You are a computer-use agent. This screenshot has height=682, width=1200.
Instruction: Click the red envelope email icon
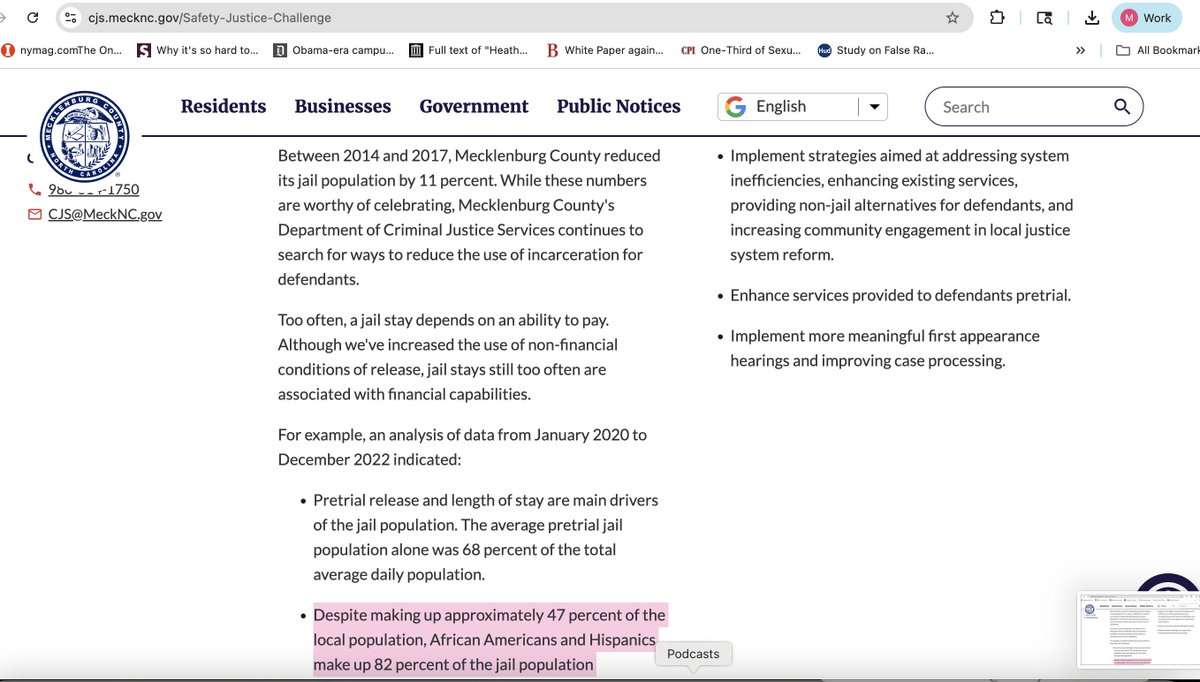(35, 214)
